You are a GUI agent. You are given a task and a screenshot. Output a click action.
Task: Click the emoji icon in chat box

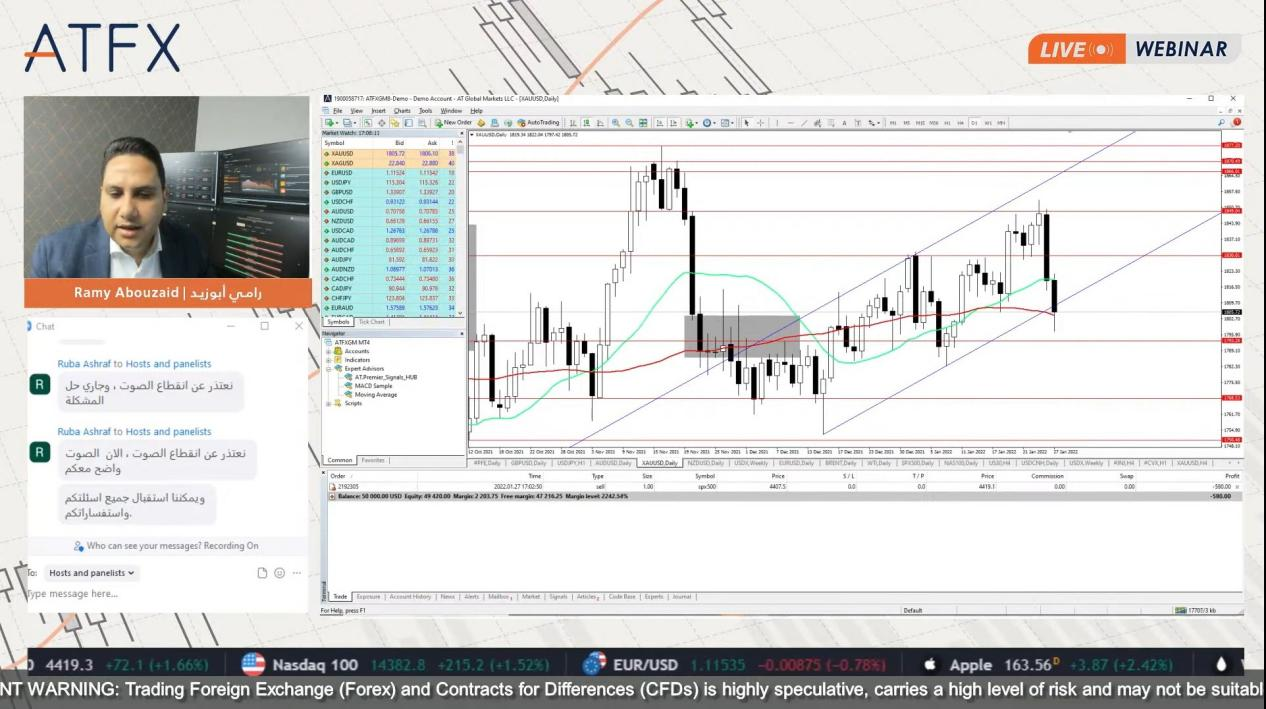[x=279, y=573]
